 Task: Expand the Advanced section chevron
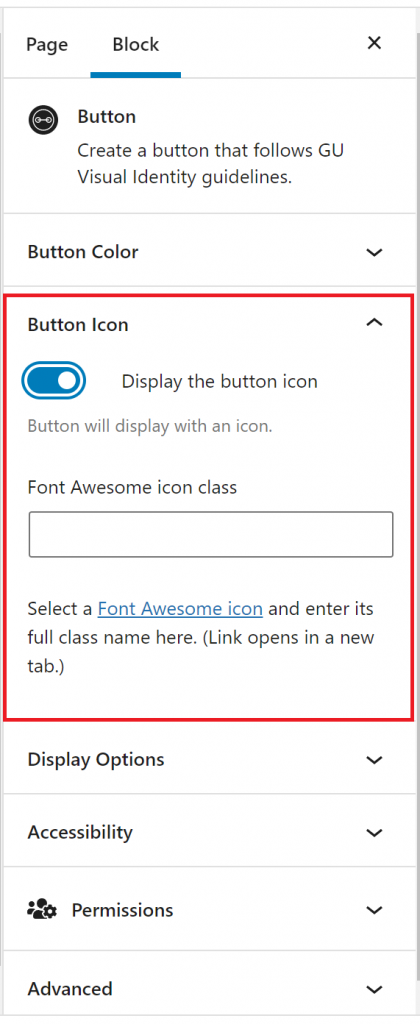pos(374,989)
